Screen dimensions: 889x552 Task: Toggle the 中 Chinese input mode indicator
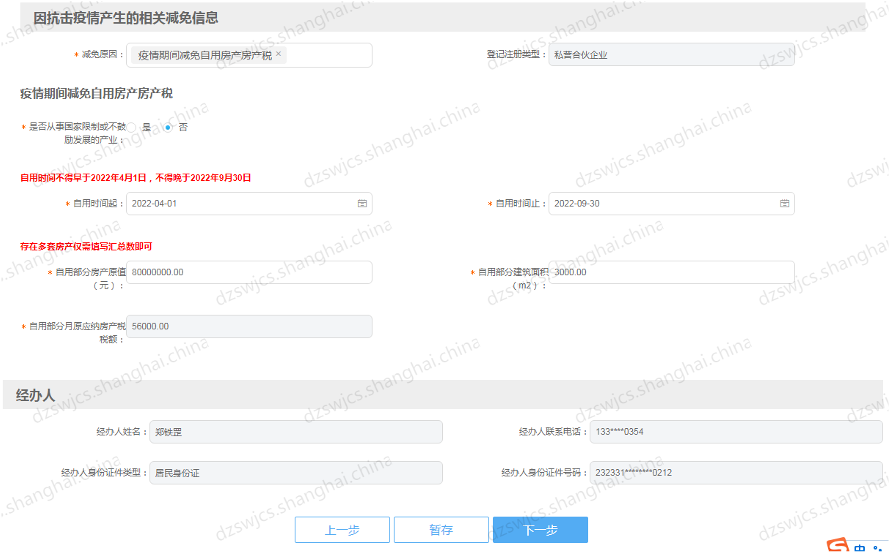click(860, 548)
